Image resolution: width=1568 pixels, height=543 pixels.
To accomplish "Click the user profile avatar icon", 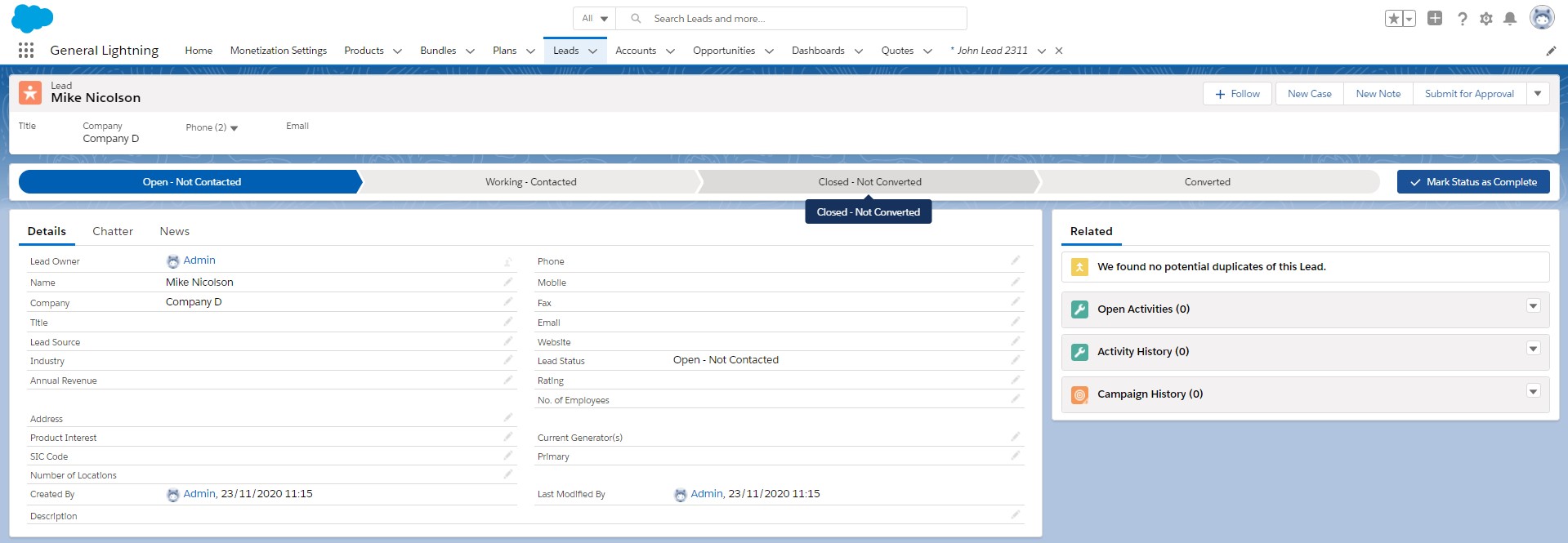I will (x=1541, y=18).
